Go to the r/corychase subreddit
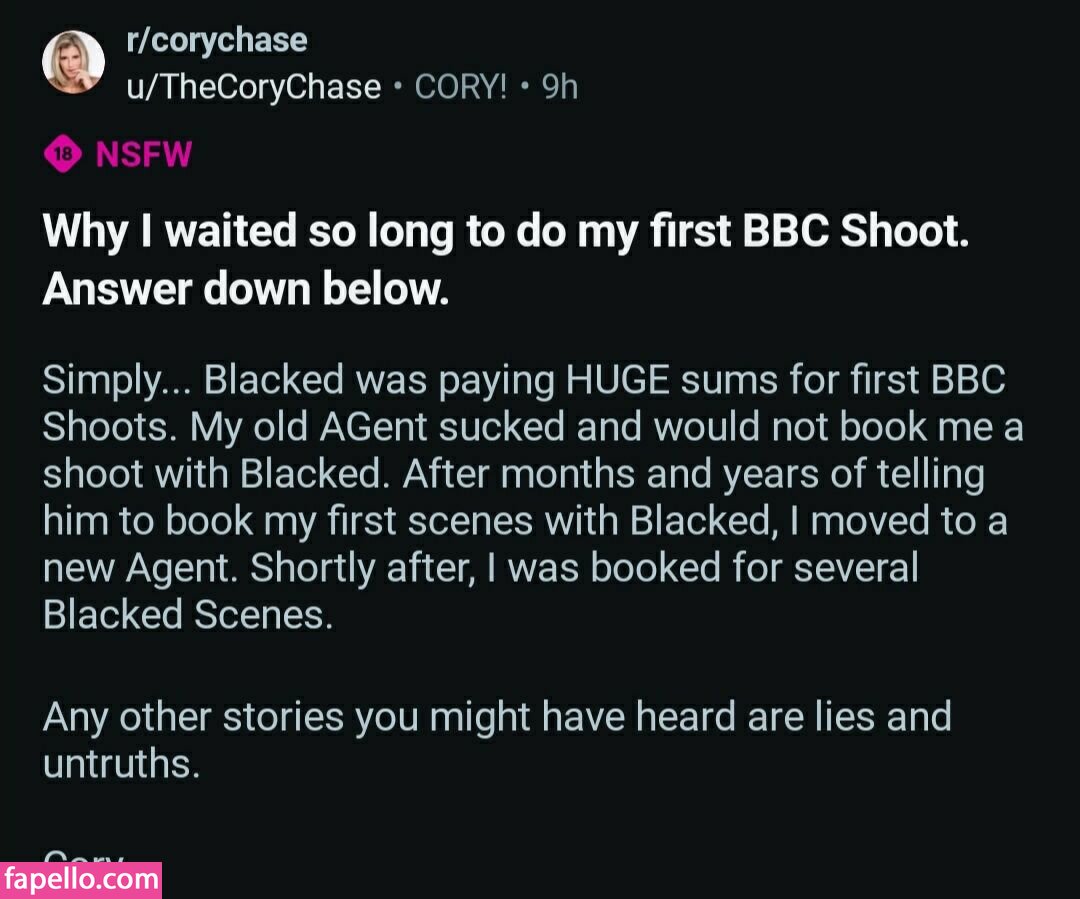Image resolution: width=1080 pixels, height=899 pixels. coord(216,41)
